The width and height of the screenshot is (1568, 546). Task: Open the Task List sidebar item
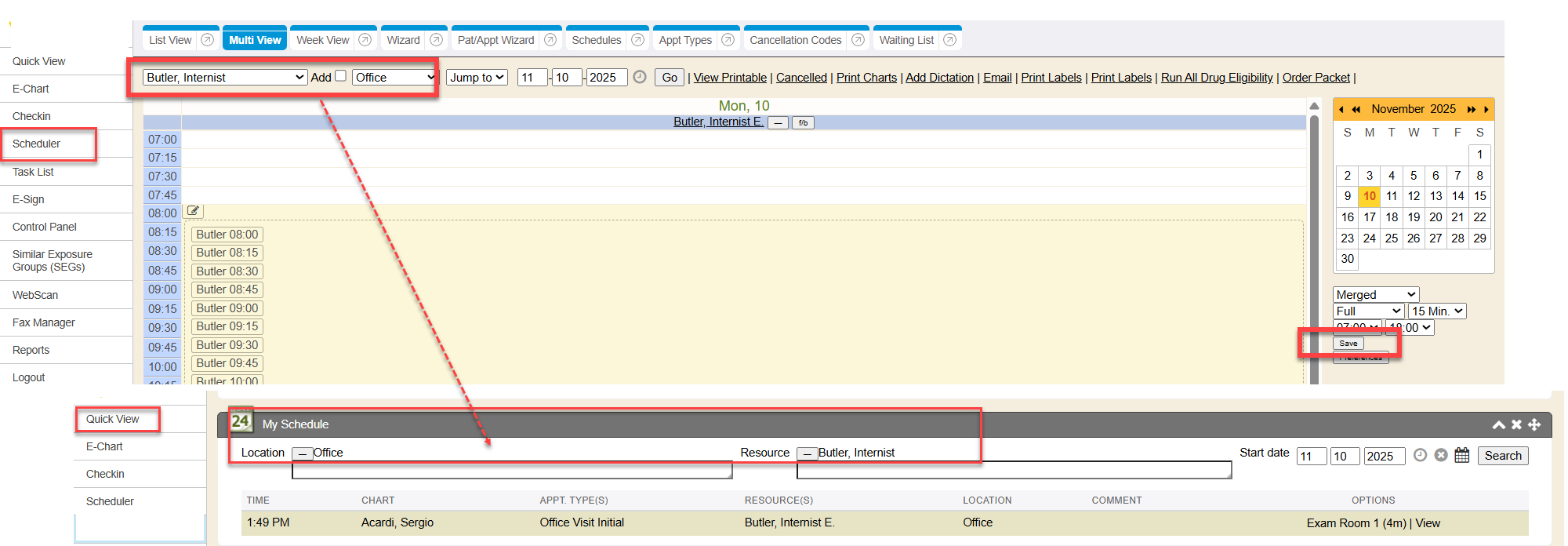coord(33,172)
